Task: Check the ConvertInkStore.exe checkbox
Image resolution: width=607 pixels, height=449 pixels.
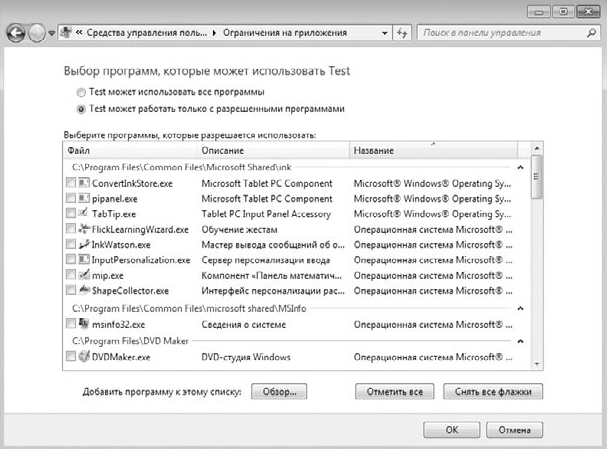Action: pos(71,182)
